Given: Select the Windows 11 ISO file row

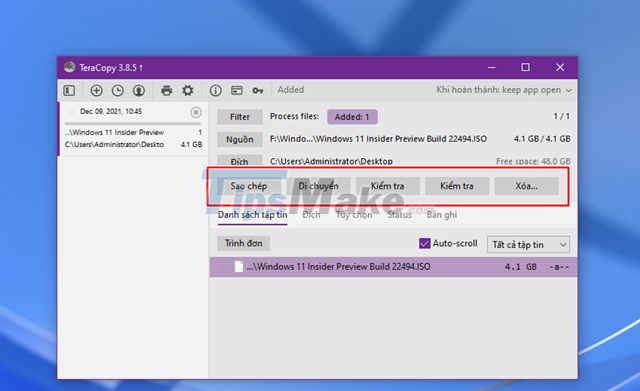Looking at the screenshot, I should click(393, 267).
